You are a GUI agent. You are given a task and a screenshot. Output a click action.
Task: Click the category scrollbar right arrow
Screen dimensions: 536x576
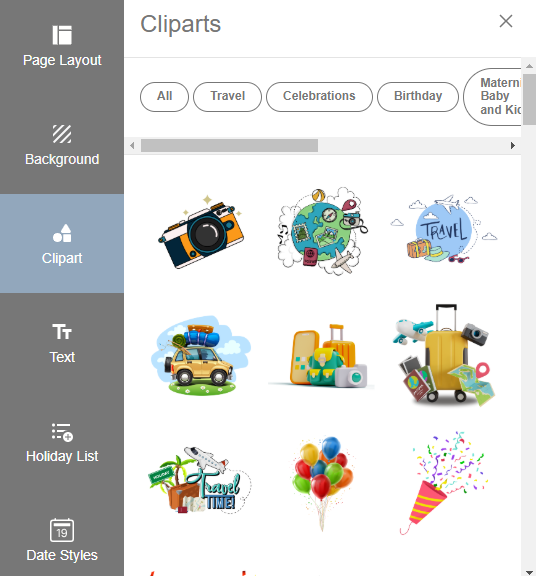coord(513,145)
